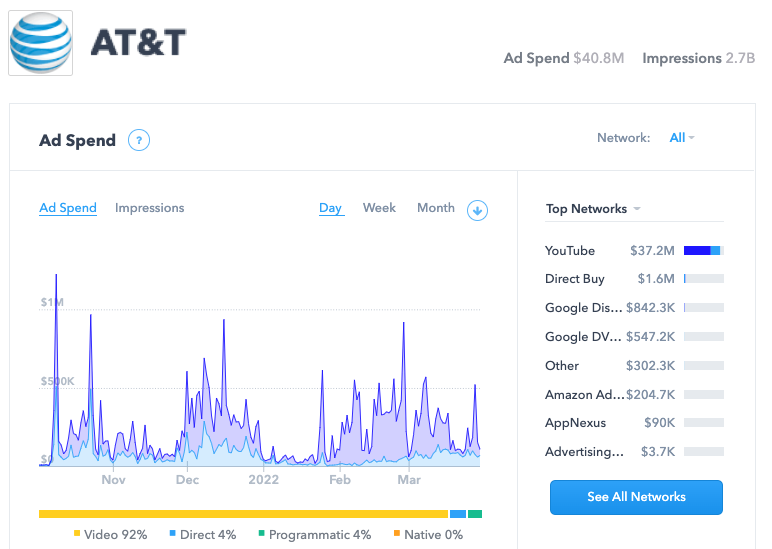Click the Impressions 2.7B header total
Screen dimensions: 772x549
[699, 58]
